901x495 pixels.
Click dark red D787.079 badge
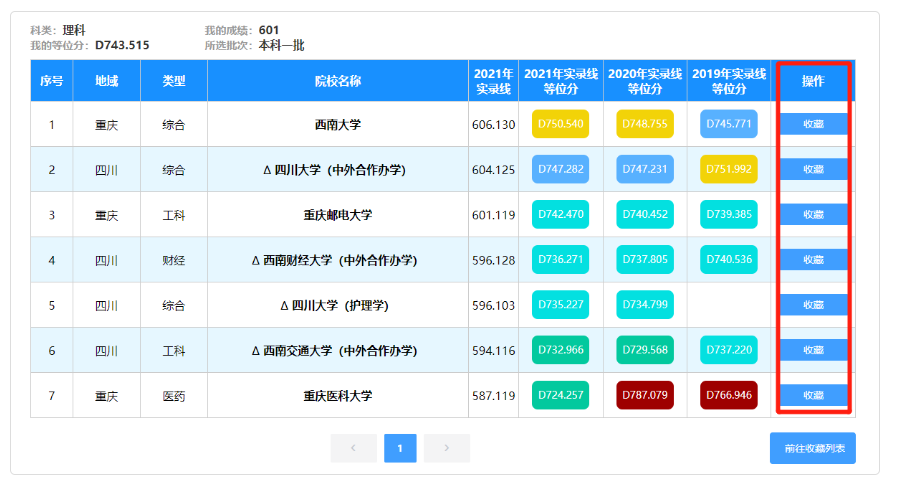coord(645,395)
